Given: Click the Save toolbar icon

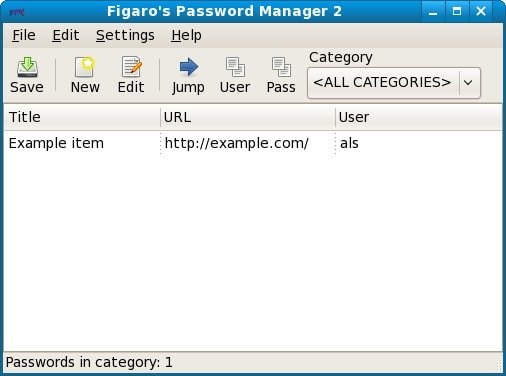Looking at the screenshot, I should click(x=27, y=67).
